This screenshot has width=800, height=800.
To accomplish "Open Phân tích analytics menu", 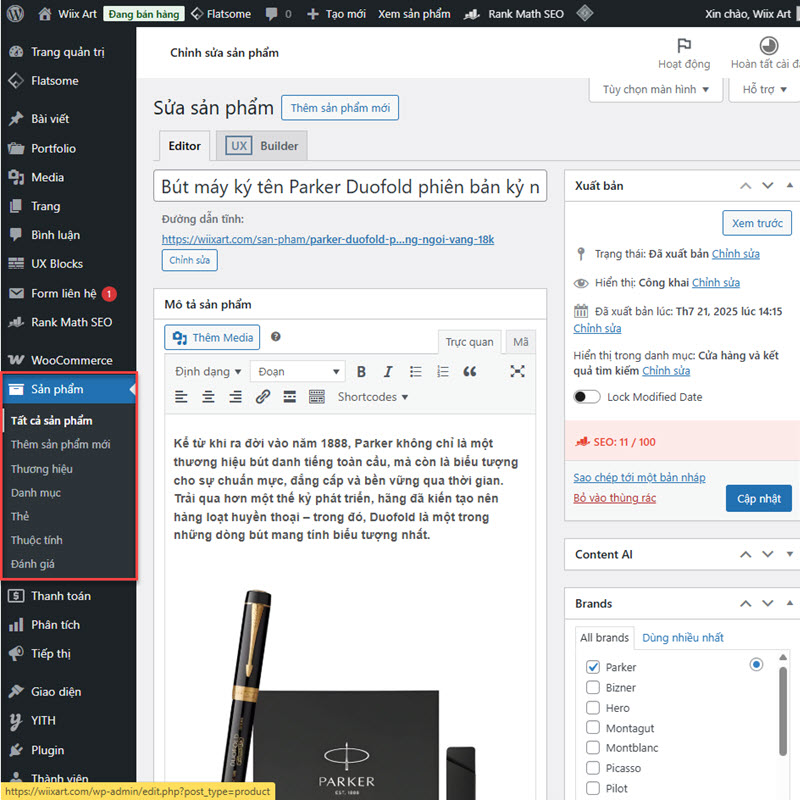I will 68,625.
